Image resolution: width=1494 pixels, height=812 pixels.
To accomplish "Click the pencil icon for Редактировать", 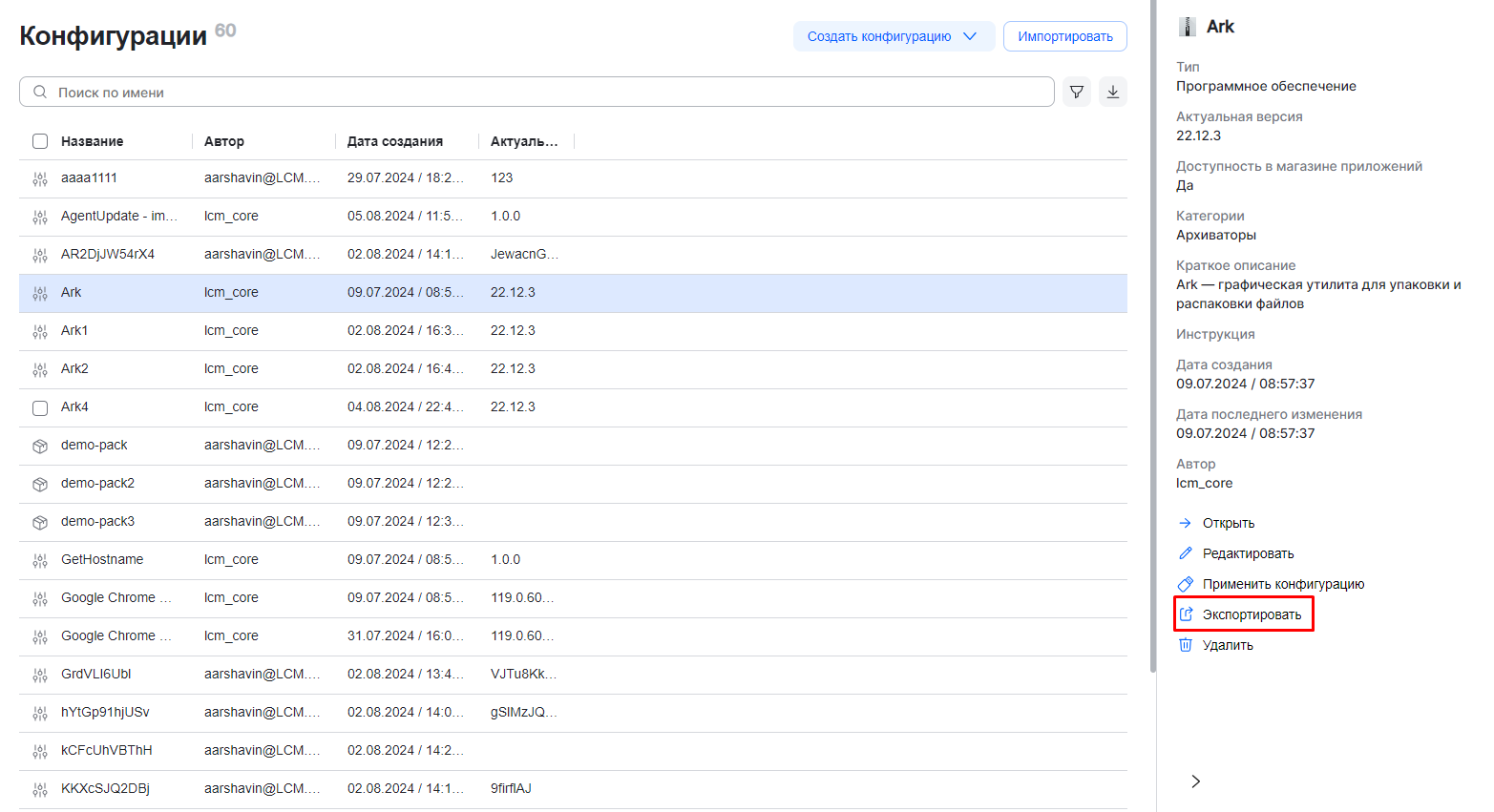I will (x=1186, y=553).
